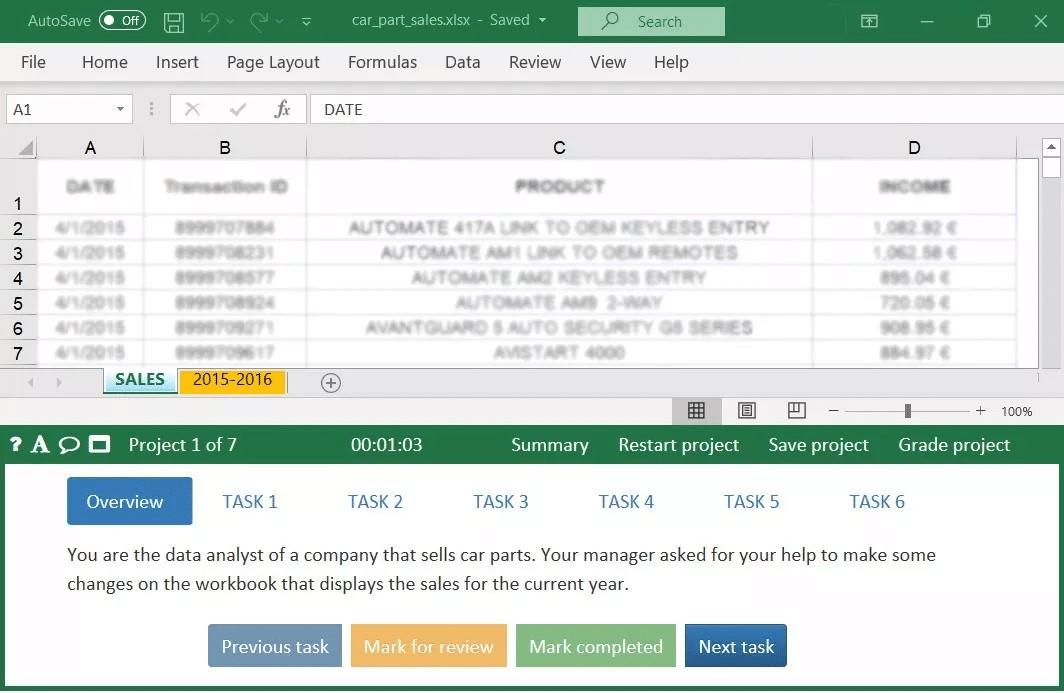This screenshot has width=1064, height=693.
Task: Select the 2015-2016 sheet tab
Action: (x=232, y=380)
